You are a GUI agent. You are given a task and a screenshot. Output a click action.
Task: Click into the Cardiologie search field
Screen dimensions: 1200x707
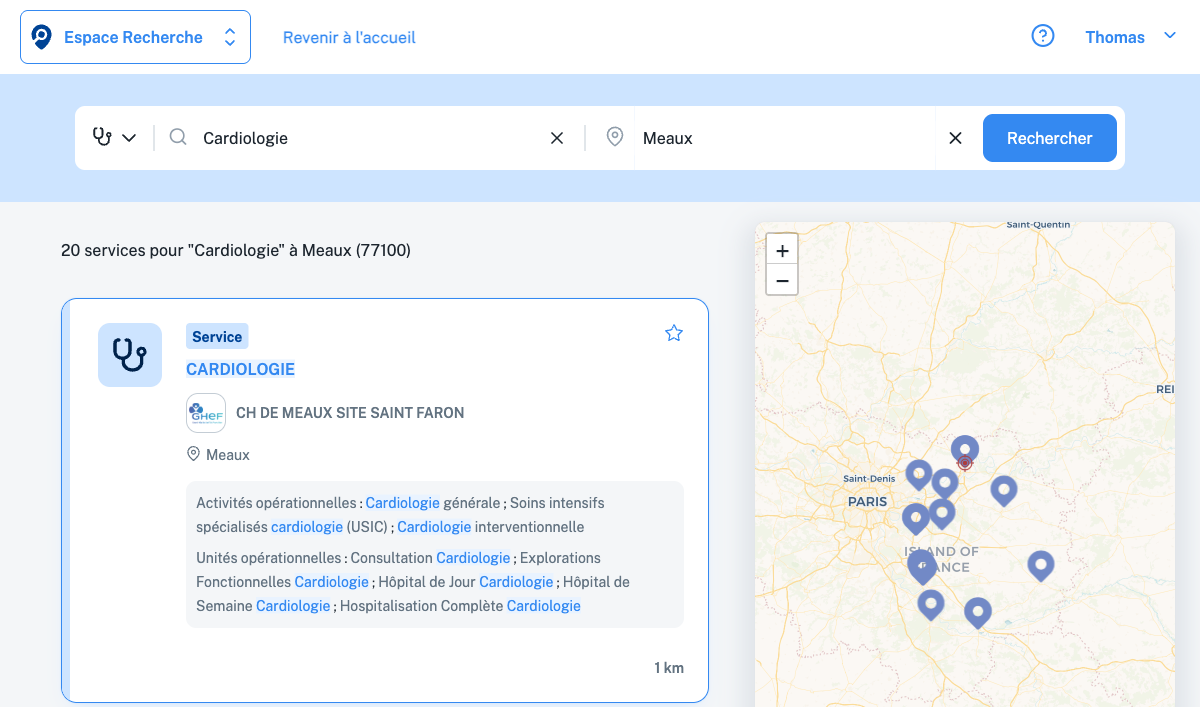pos(370,138)
